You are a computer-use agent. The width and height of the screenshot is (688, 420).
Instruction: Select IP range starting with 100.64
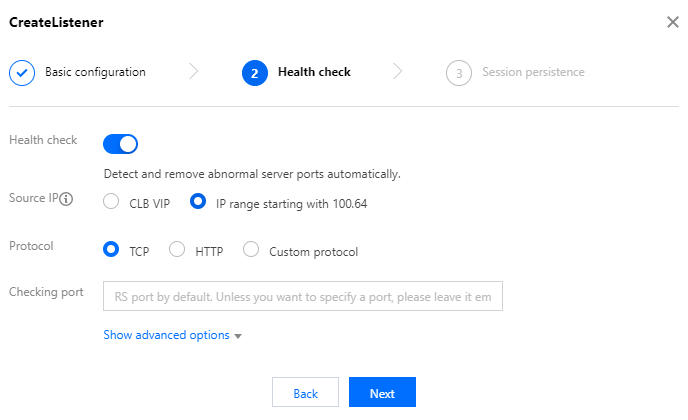pos(198,202)
